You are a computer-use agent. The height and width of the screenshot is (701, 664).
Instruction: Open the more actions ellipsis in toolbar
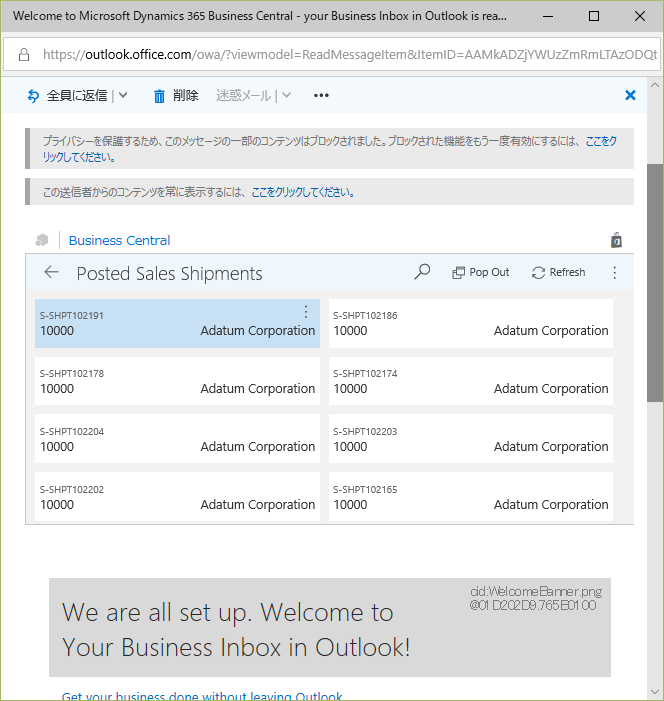click(321, 96)
